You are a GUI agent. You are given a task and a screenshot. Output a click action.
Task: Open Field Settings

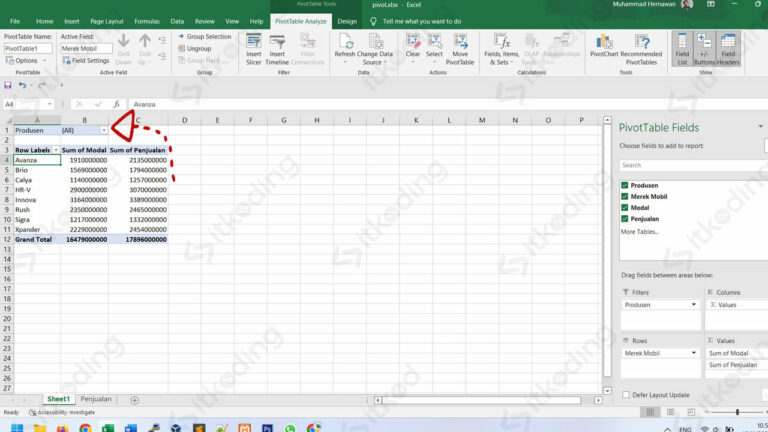(86, 61)
